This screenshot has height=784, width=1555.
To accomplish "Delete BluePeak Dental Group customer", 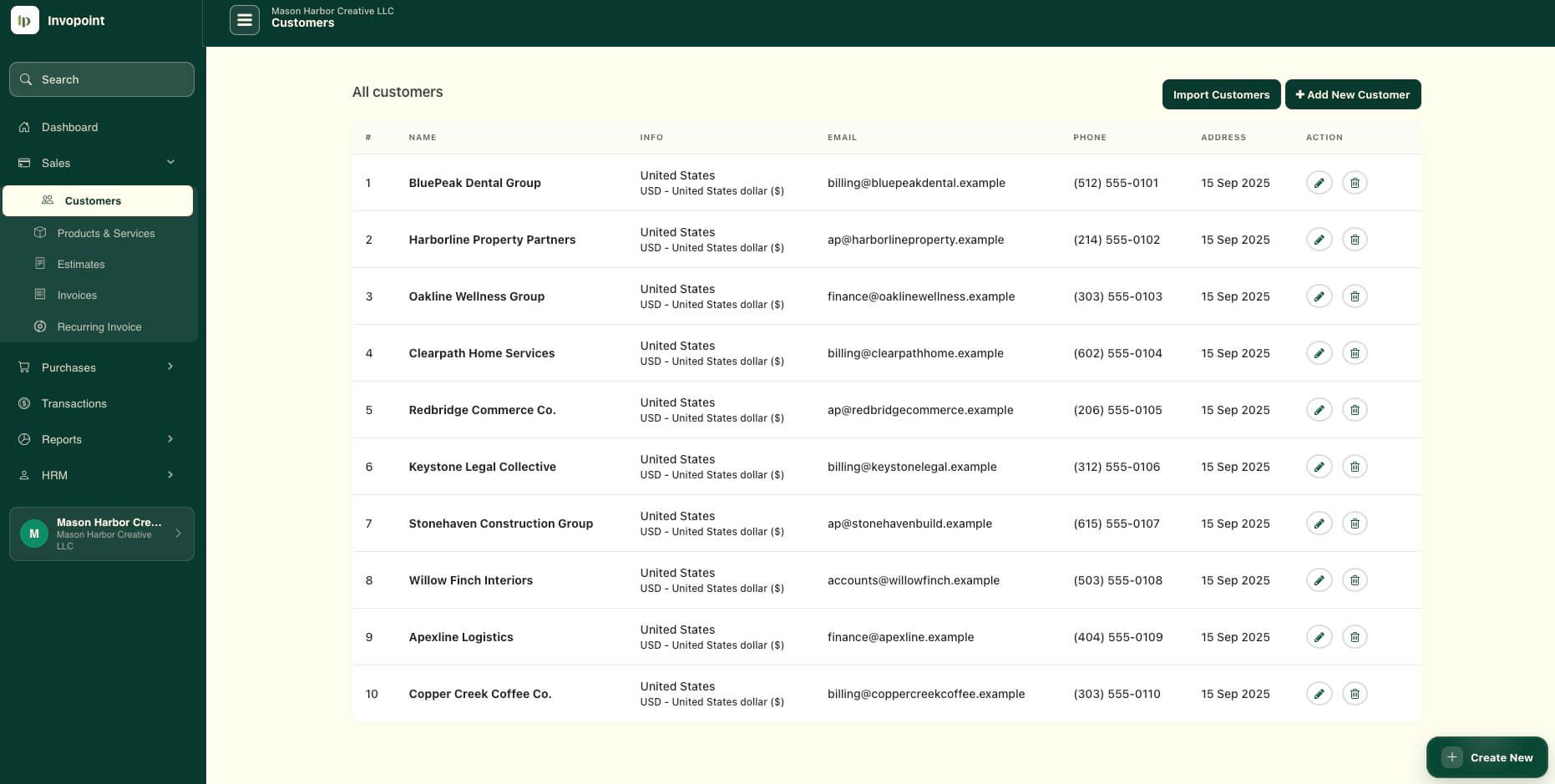I will [1355, 183].
